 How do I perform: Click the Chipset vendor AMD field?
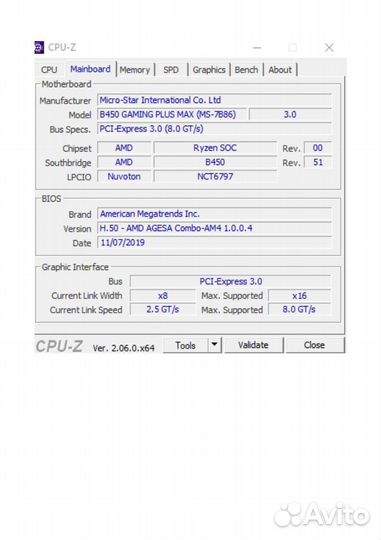124,148
